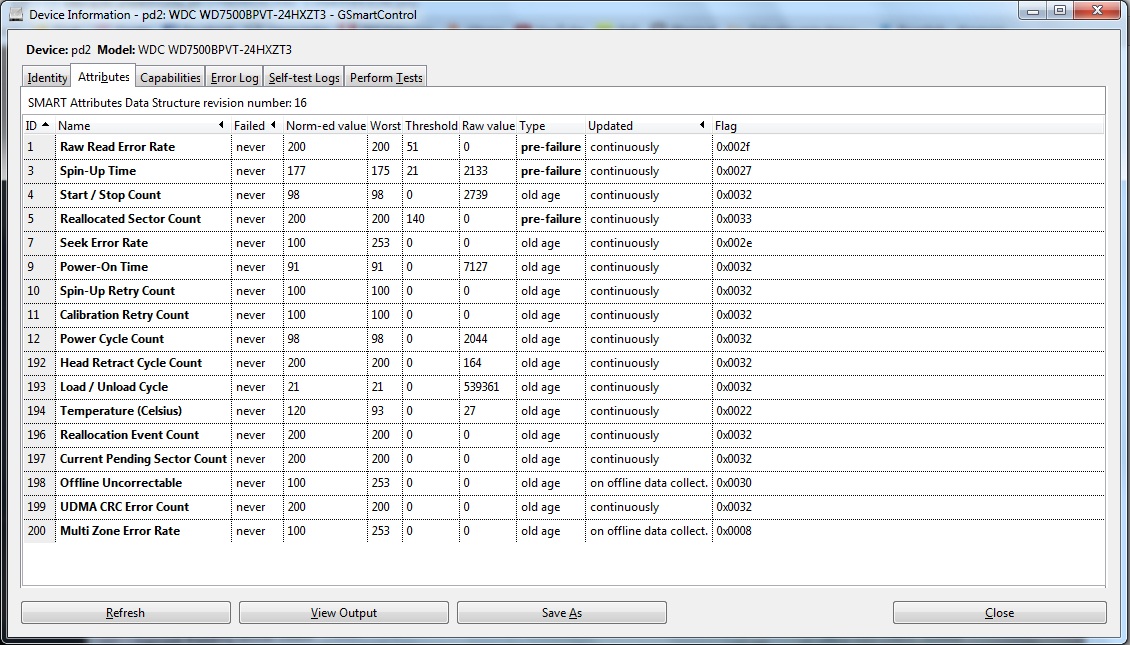Sort by the Failed column header

[x=257, y=125]
